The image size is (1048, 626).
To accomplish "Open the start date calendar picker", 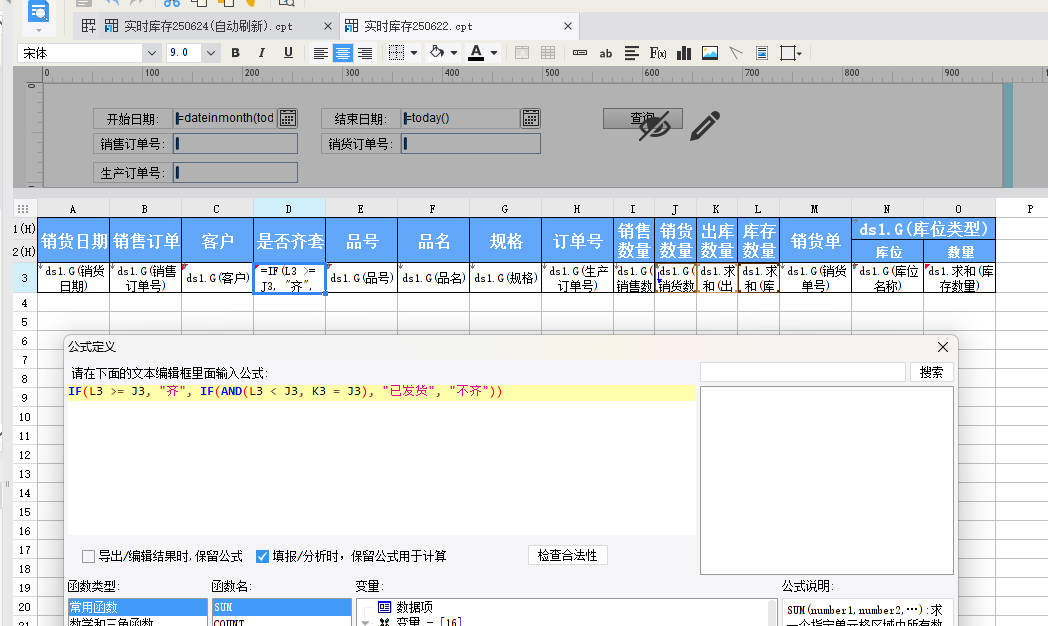I will (287, 118).
